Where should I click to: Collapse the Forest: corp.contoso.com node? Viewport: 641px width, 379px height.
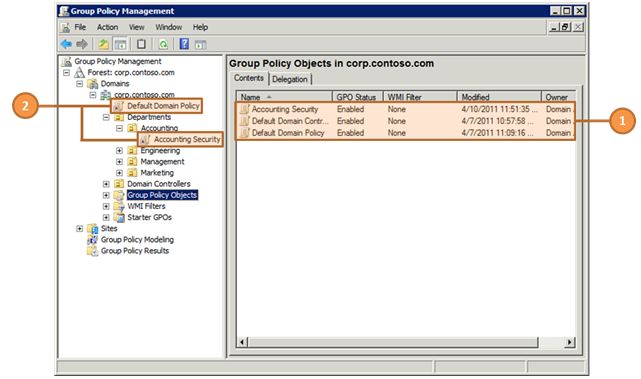(66, 73)
